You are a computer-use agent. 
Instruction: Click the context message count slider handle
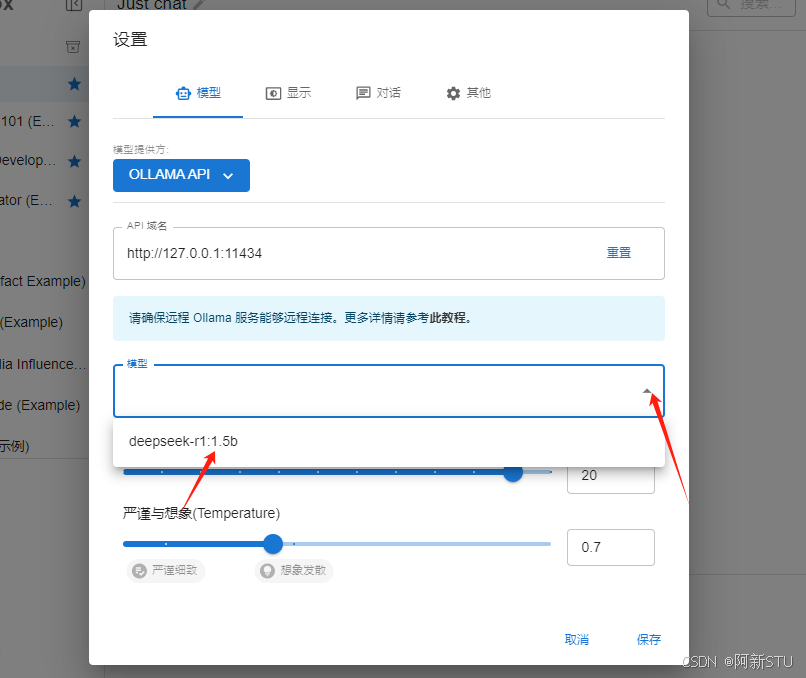click(x=512, y=472)
